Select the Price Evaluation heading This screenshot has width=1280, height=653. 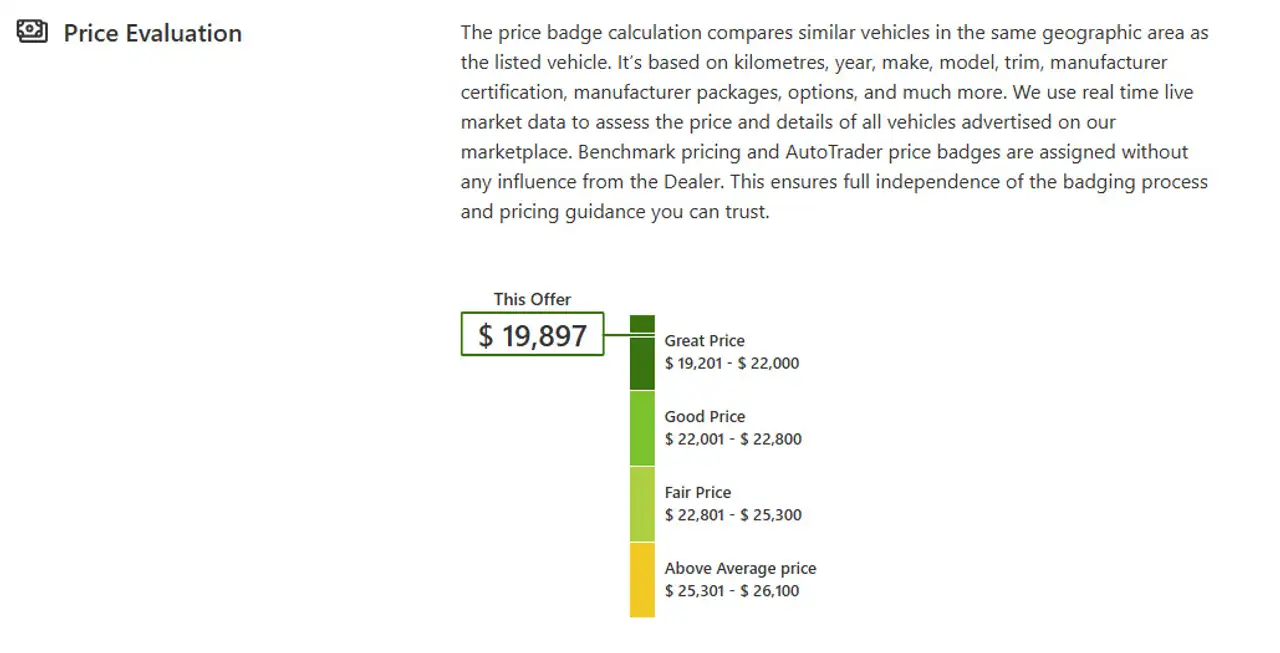[x=153, y=33]
